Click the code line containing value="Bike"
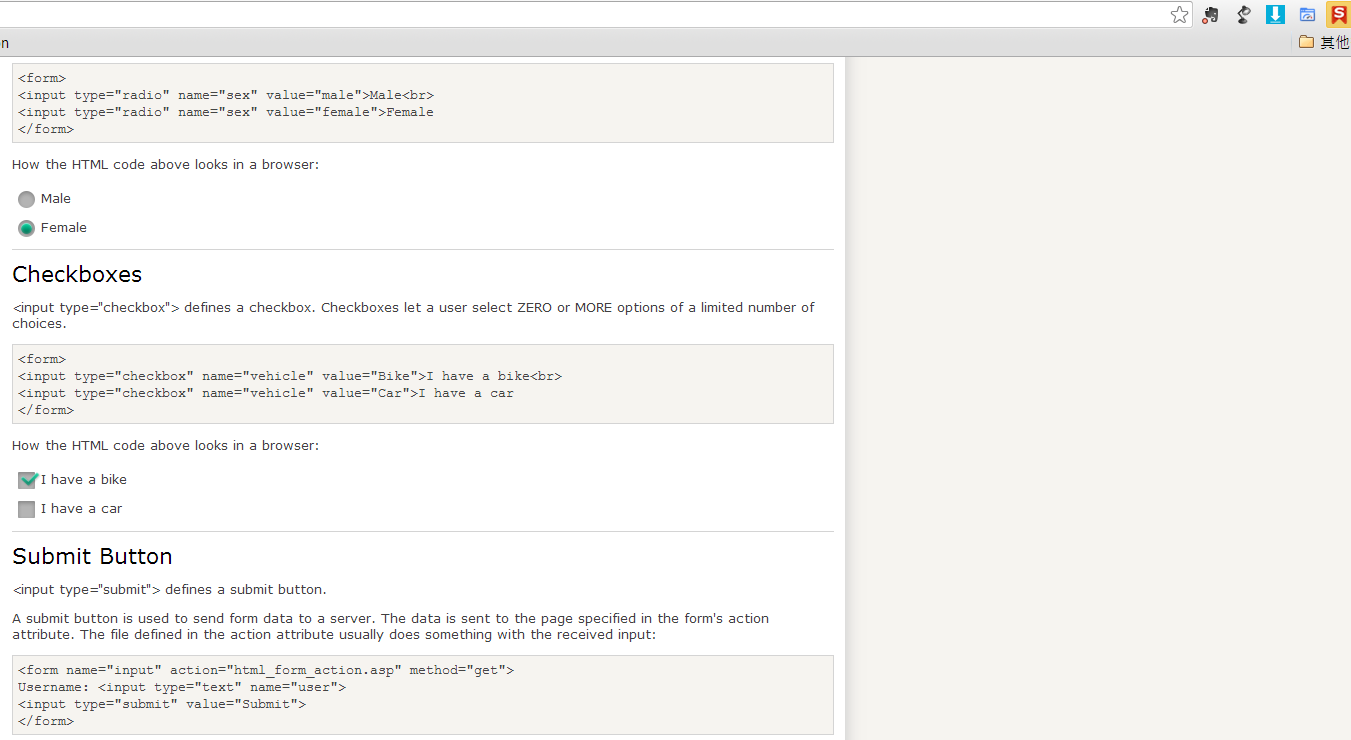 [290, 376]
